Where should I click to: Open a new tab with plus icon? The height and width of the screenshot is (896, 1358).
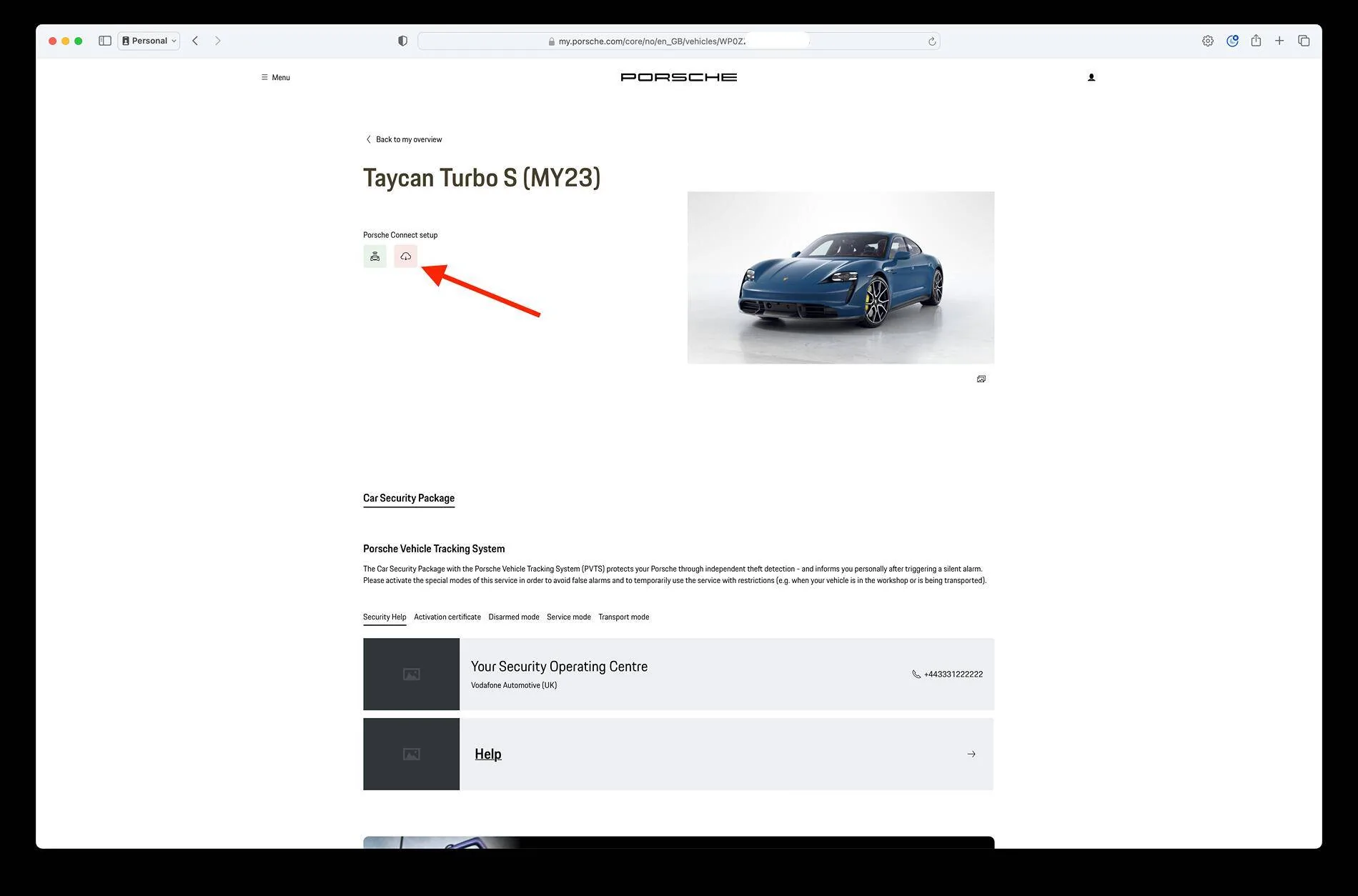1279,41
